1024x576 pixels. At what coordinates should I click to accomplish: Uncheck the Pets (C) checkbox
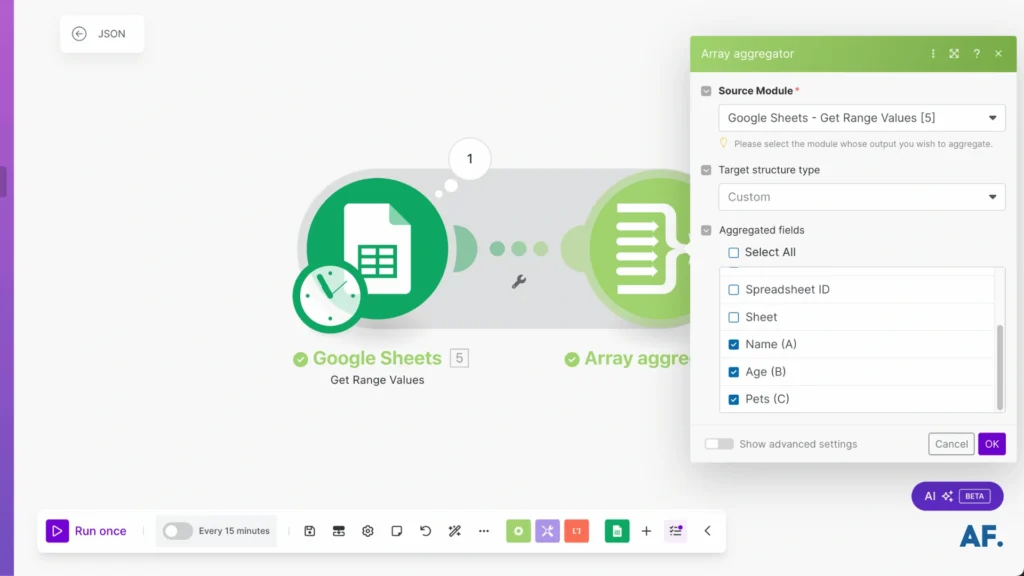[x=733, y=399]
